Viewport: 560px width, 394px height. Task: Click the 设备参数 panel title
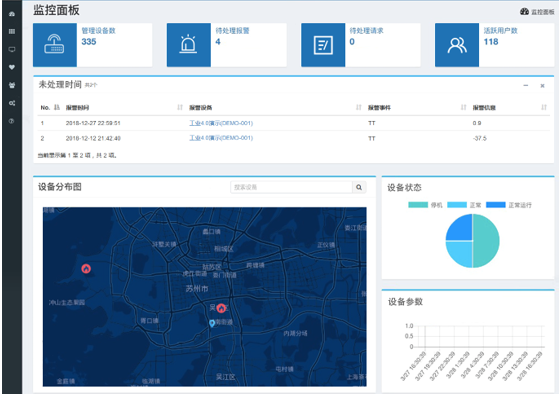(405, 302)
